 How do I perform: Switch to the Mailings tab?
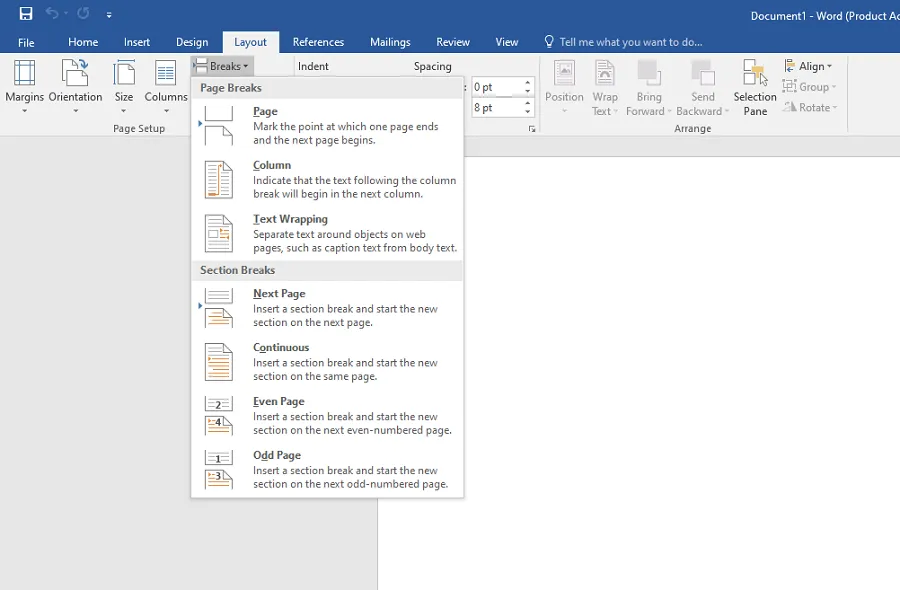[390, 42]
